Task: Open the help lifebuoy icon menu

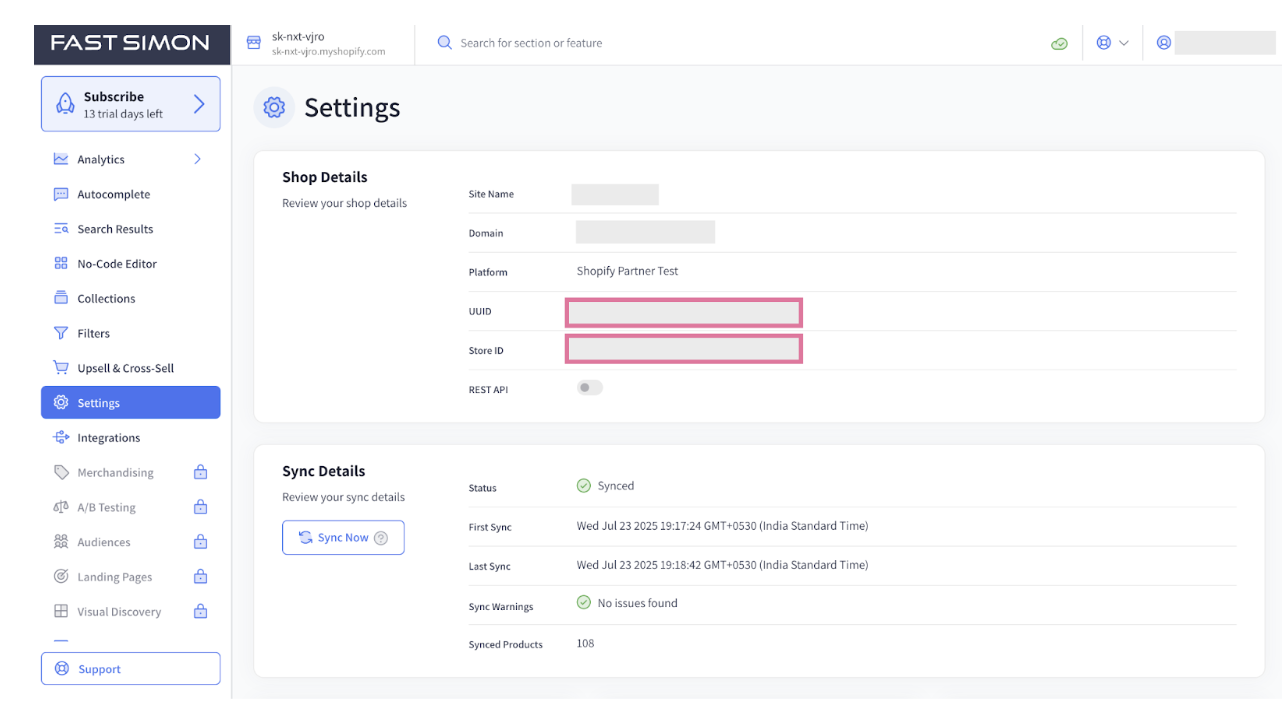Action: click(x=1104, y=43)
